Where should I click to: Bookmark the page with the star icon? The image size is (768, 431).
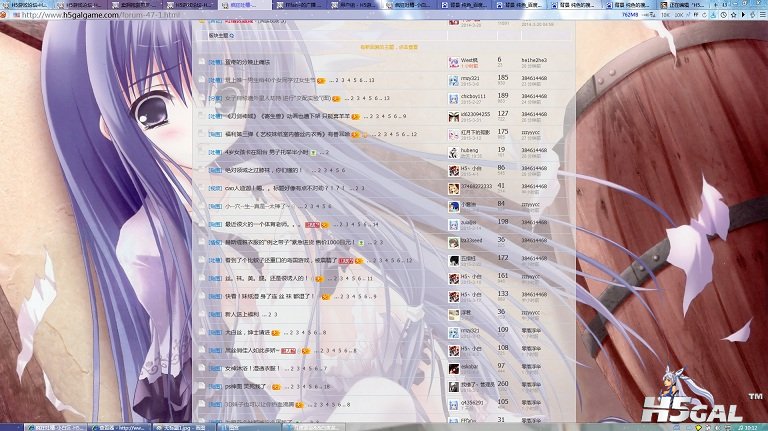[733, 15]
